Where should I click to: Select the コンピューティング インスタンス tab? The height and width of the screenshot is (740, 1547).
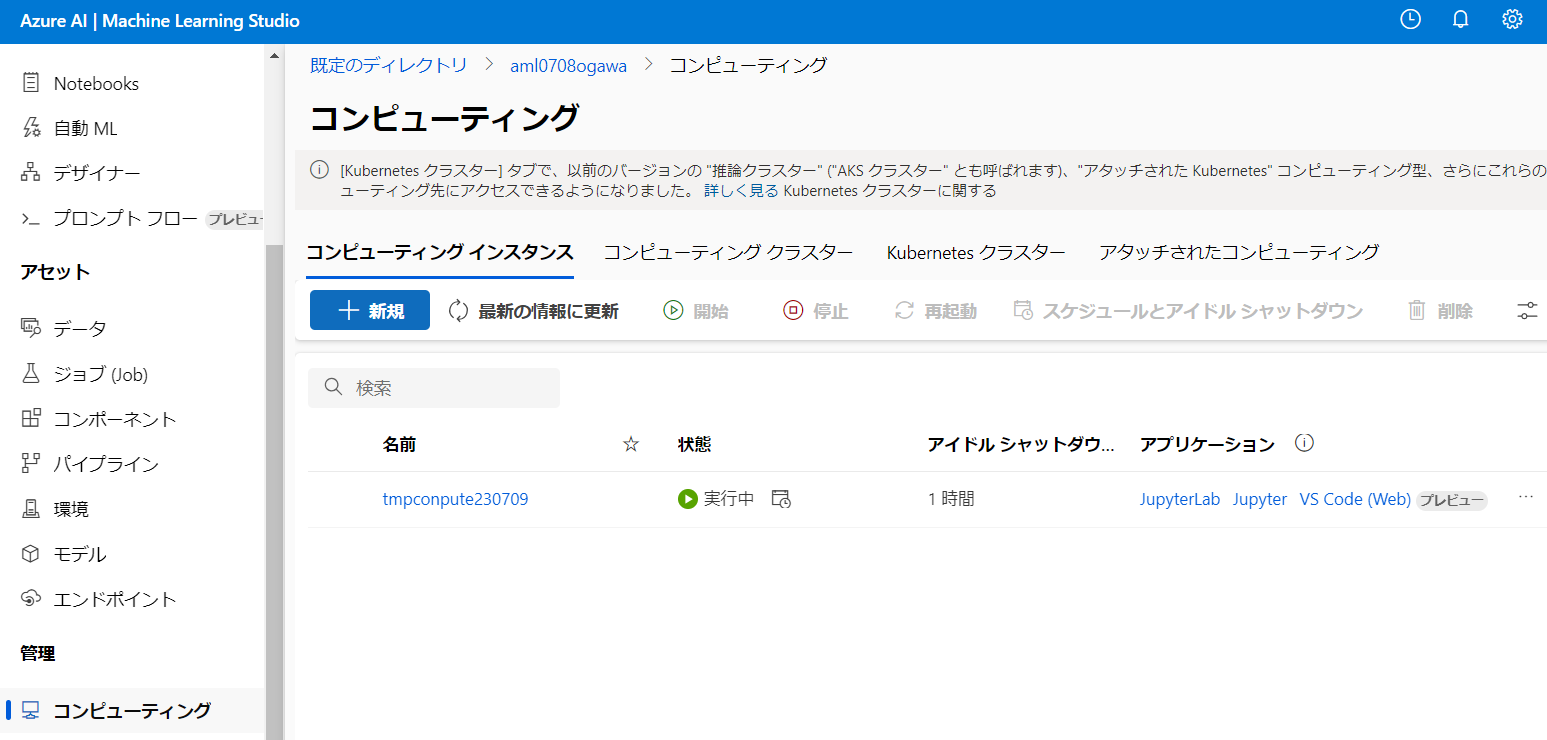click(x=440, y=252)
